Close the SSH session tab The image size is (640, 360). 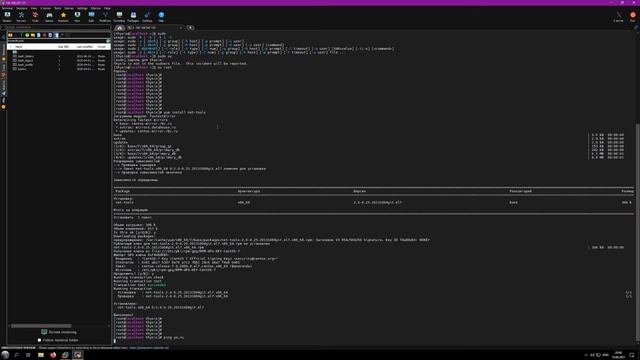[x=181, y=28]
